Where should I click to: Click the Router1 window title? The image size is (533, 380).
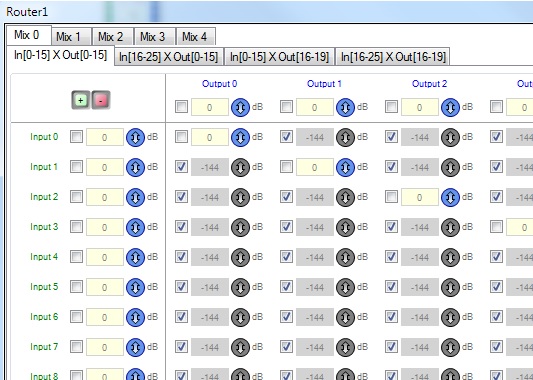pos(27,12)
